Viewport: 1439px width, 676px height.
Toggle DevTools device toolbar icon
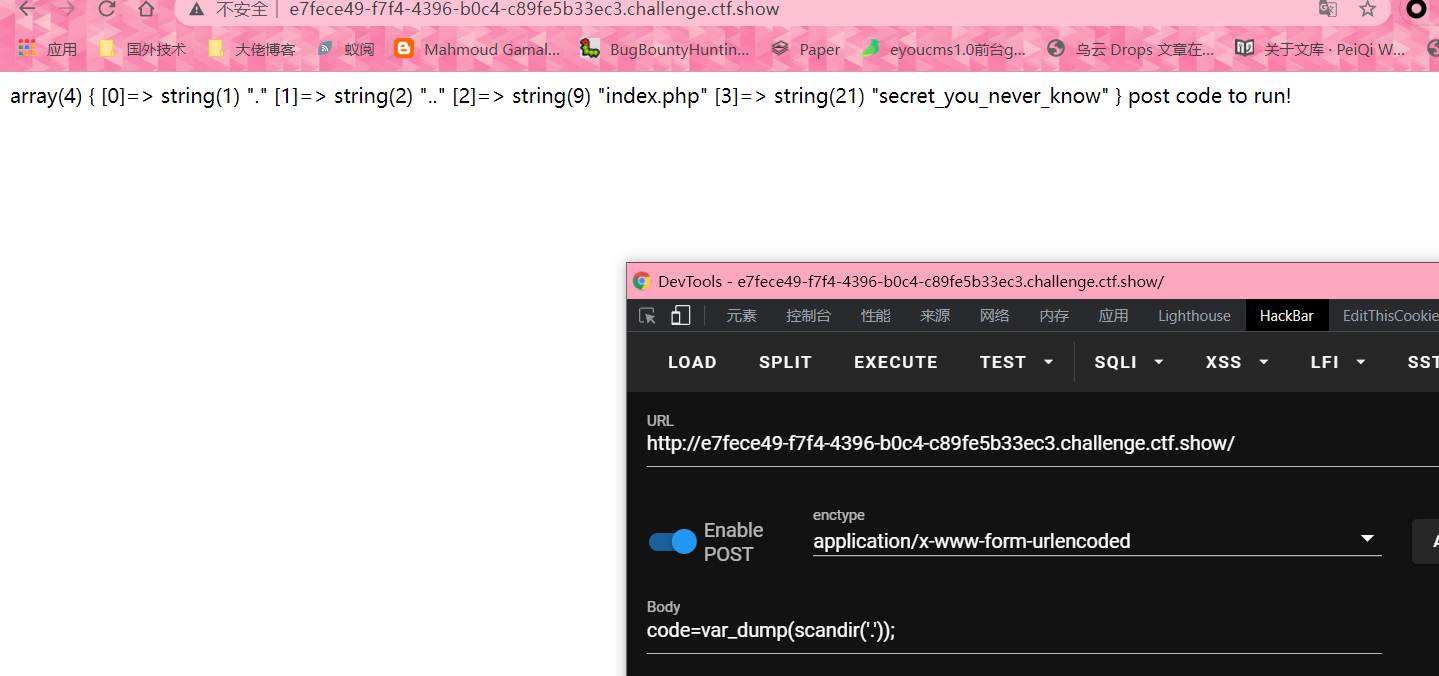(x=680, y=316)
